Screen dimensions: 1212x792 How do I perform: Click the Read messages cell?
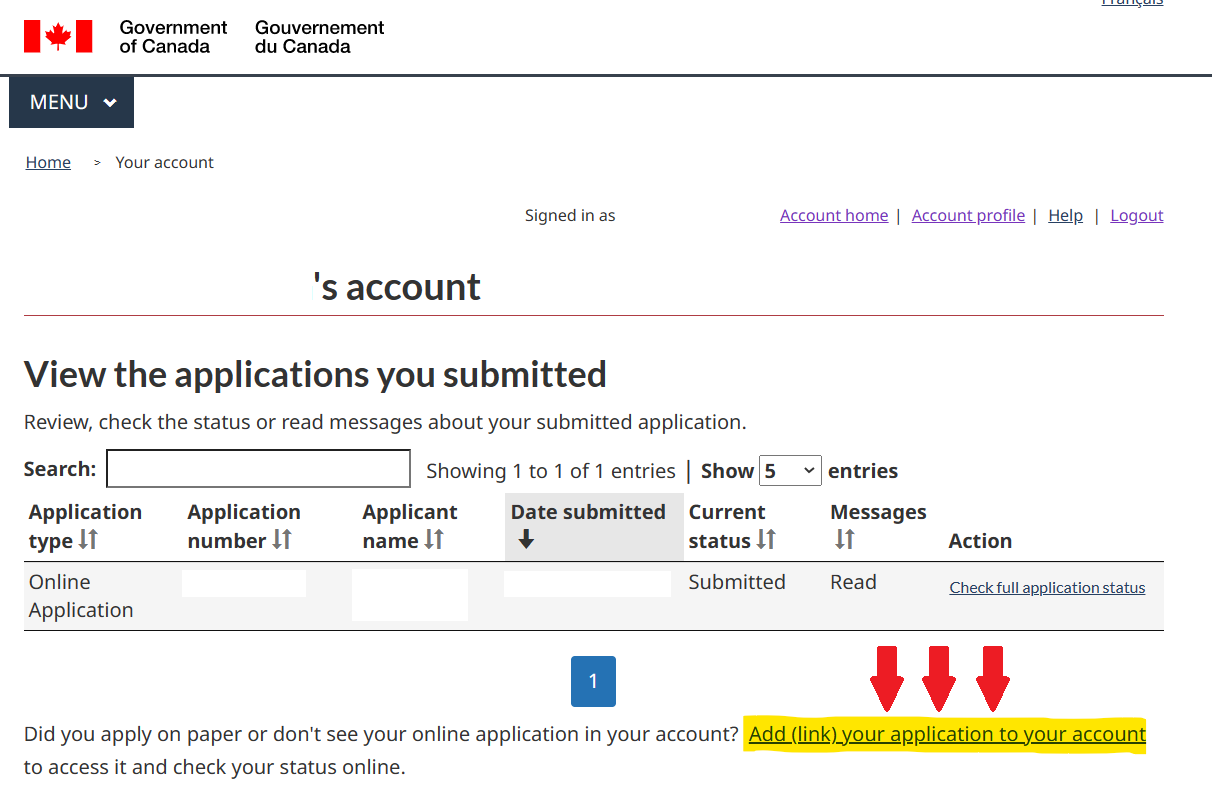853,582
